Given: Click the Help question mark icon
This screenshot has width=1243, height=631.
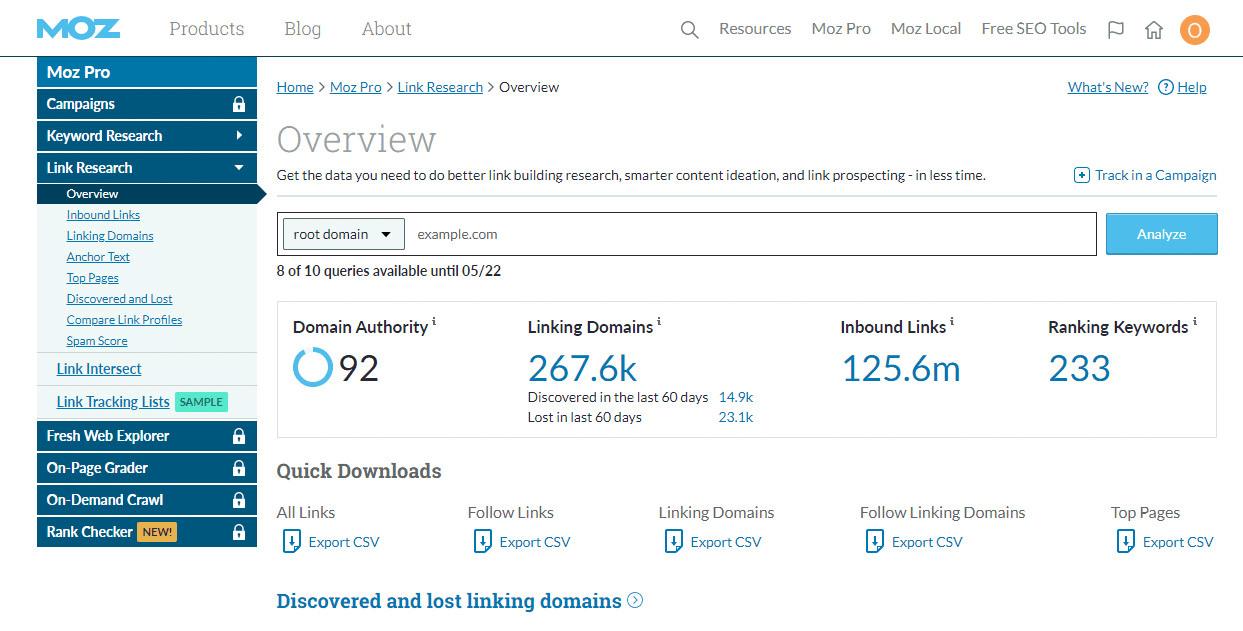Looking at the screenshot, I should coord(1164,87).
